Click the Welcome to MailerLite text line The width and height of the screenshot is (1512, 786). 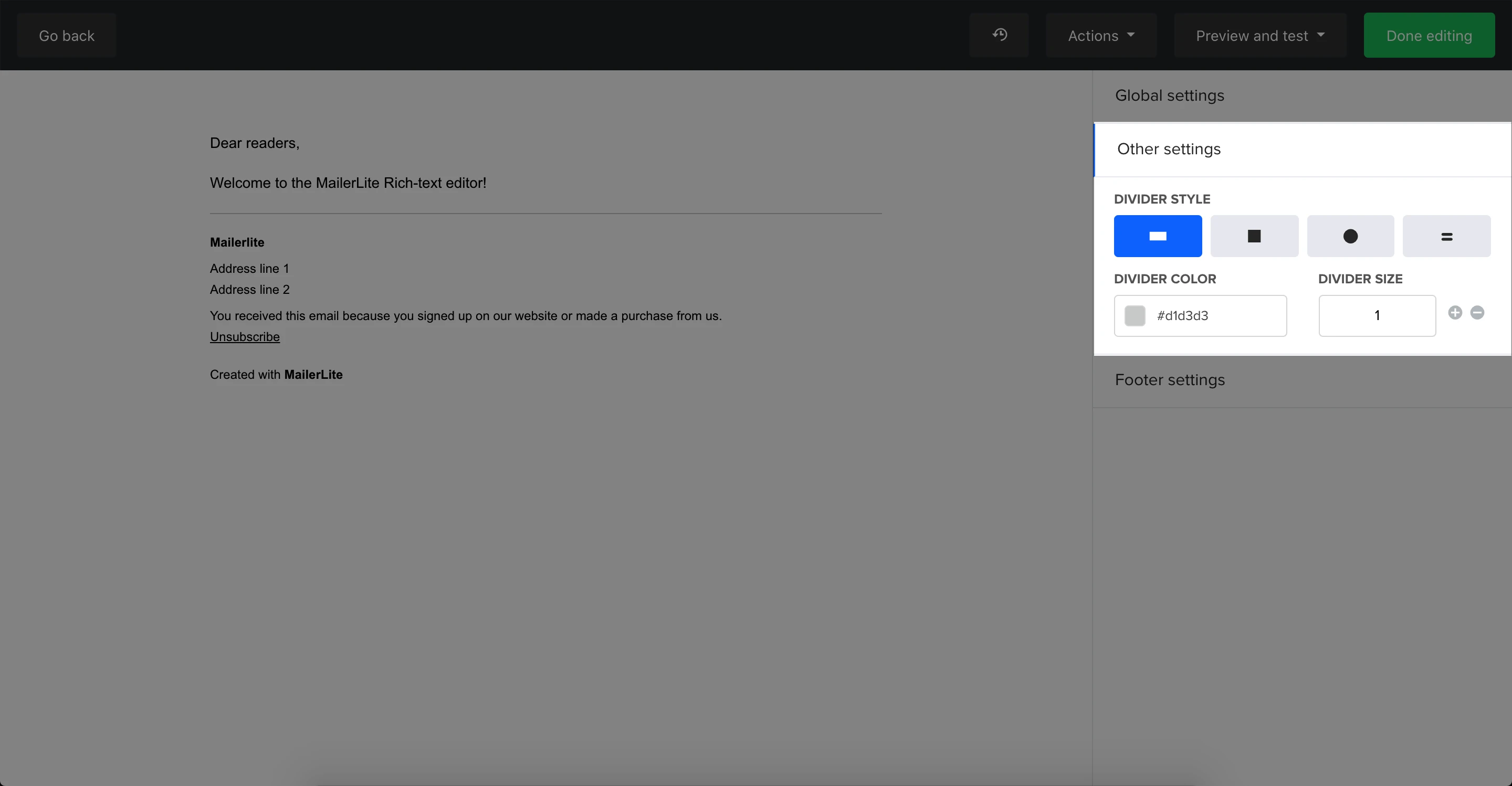[x=348, y=183]
